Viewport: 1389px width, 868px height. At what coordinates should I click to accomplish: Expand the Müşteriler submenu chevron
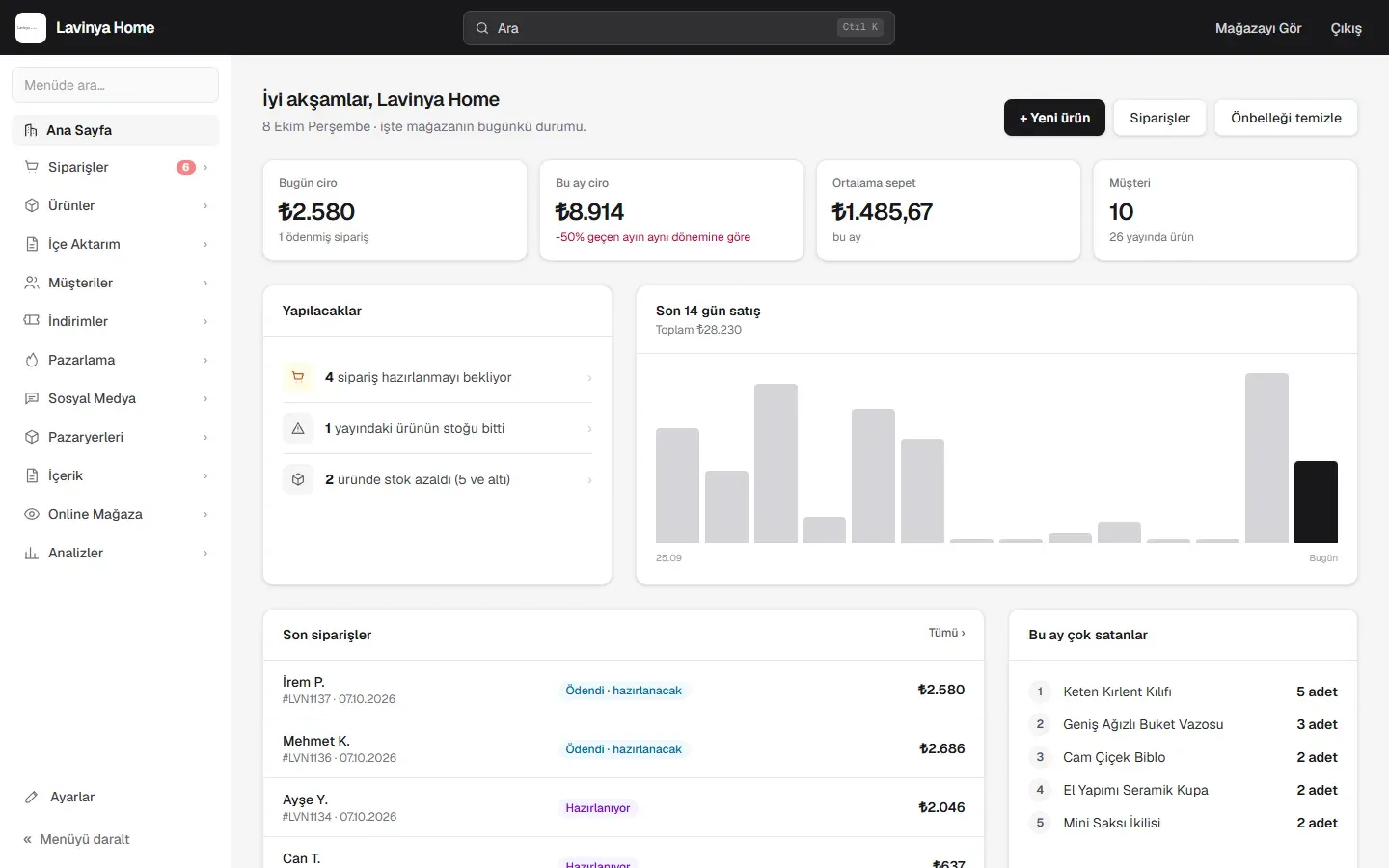(205, 283)
